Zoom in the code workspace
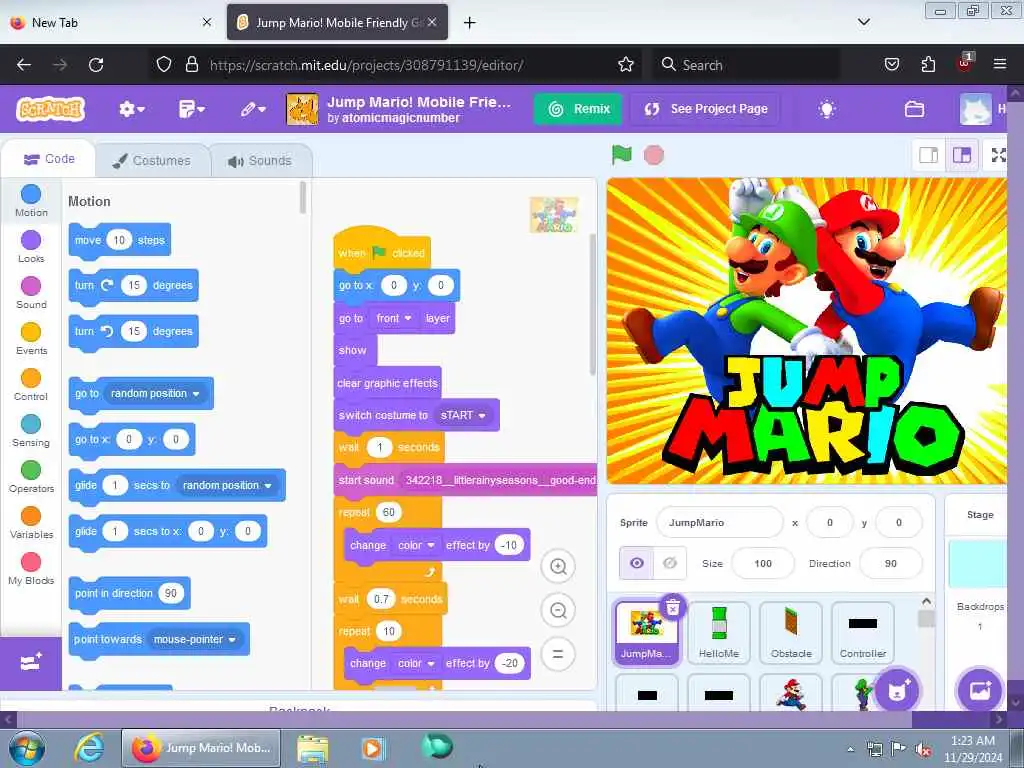This screenshot has width=1024, height=768. (558, 566)
